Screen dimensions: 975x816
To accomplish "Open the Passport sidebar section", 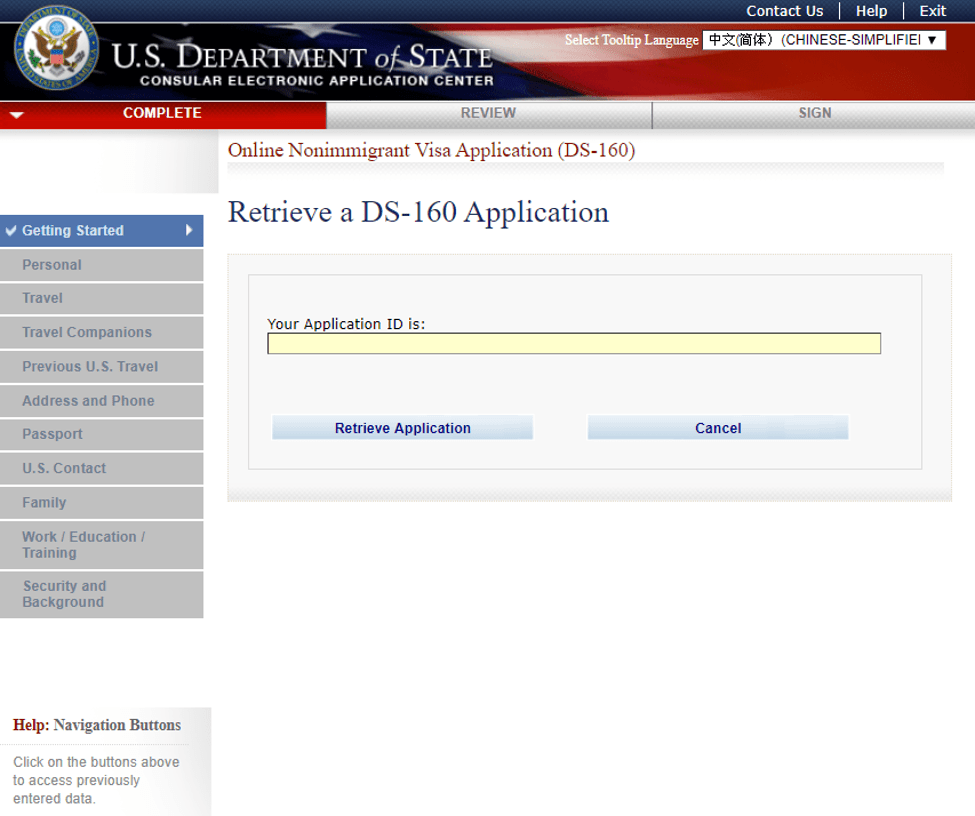I will point(101,435).
